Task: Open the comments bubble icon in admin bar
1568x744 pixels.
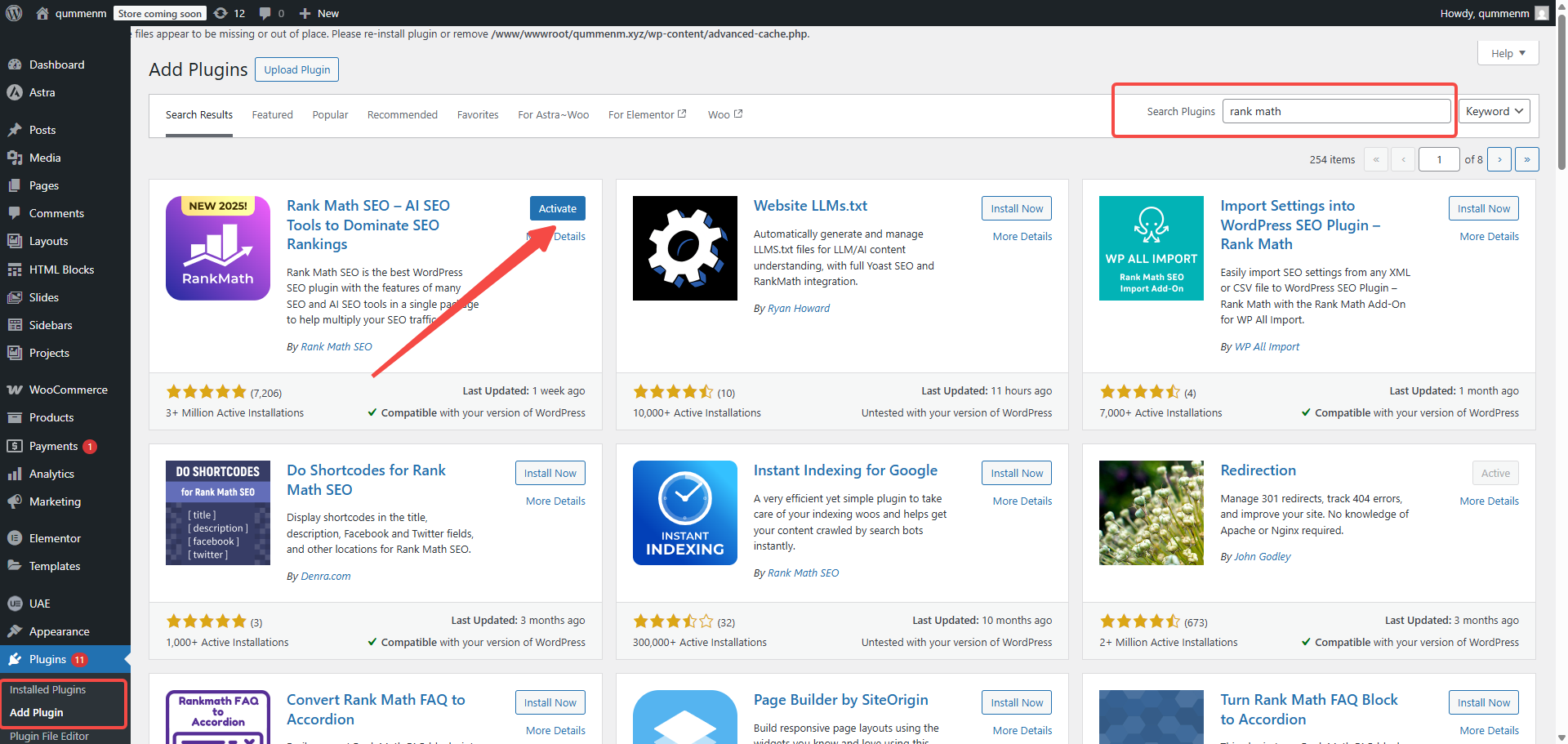Action: click(x=265, y=13)
